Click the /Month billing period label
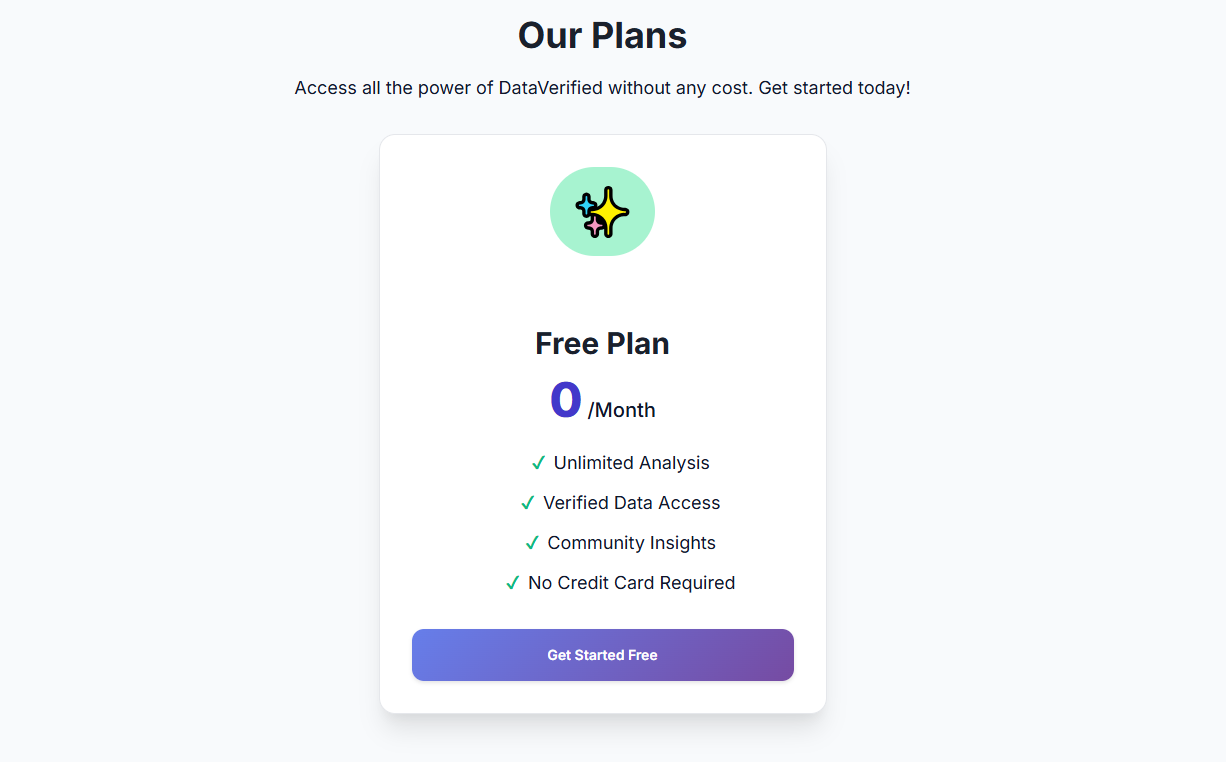1226x762 pixels. [x=622, y=410]
